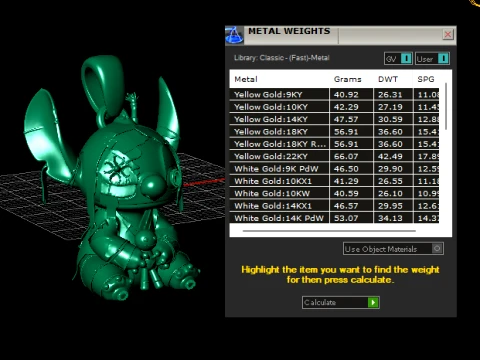
Task: Click the 29.90 DWT value
Action: [x=390, y=169]
